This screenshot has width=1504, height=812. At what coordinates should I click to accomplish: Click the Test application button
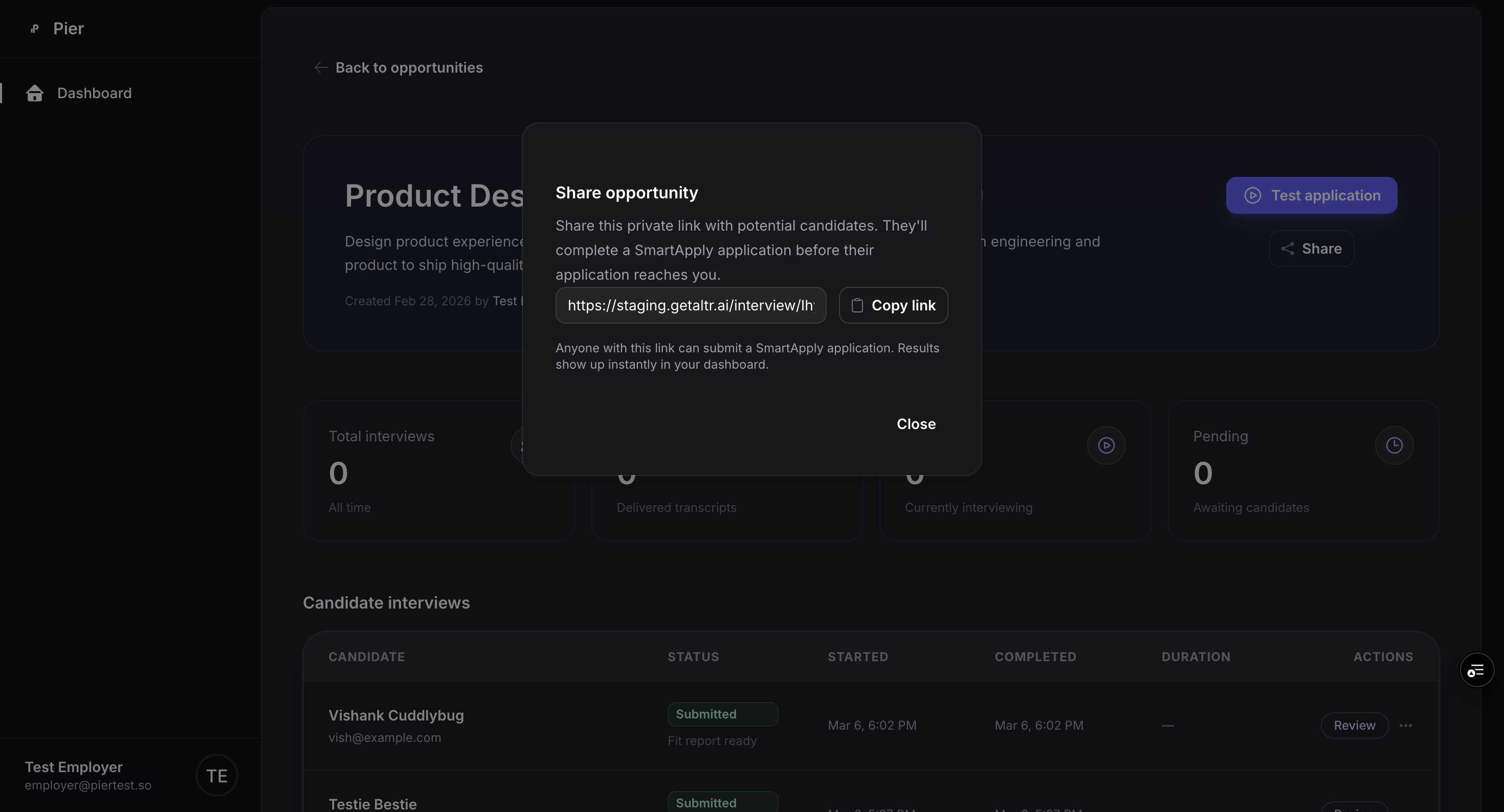tap(1311, 195)
